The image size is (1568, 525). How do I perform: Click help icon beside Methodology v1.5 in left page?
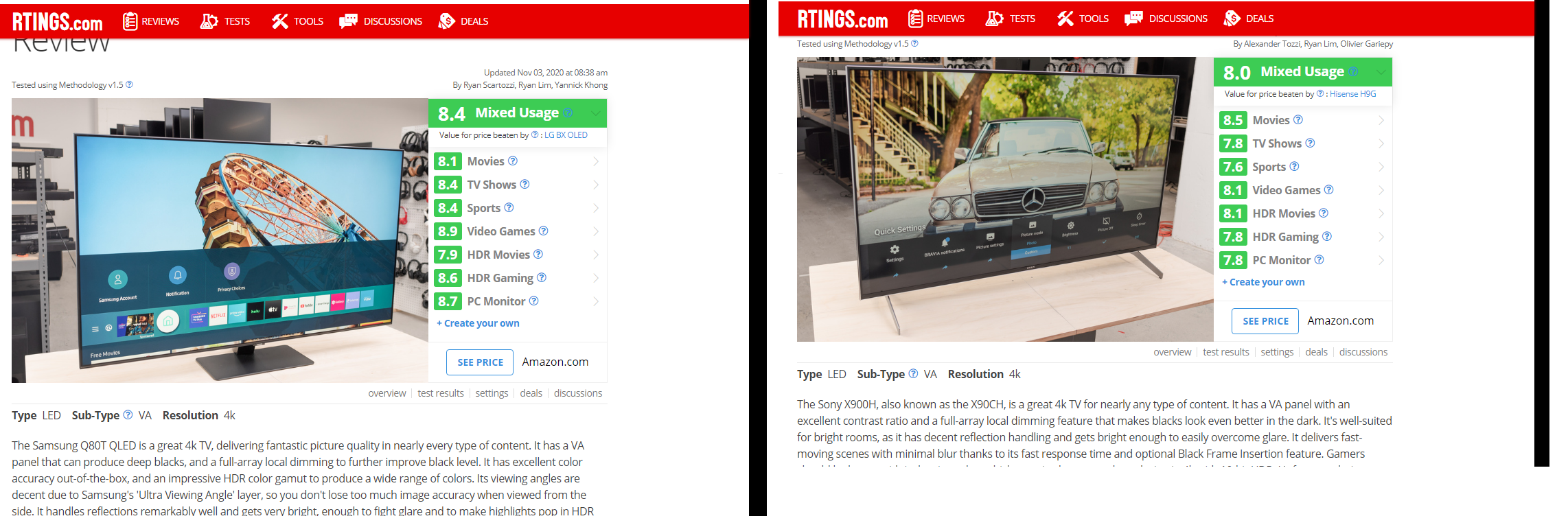click(x=129, y=84)
